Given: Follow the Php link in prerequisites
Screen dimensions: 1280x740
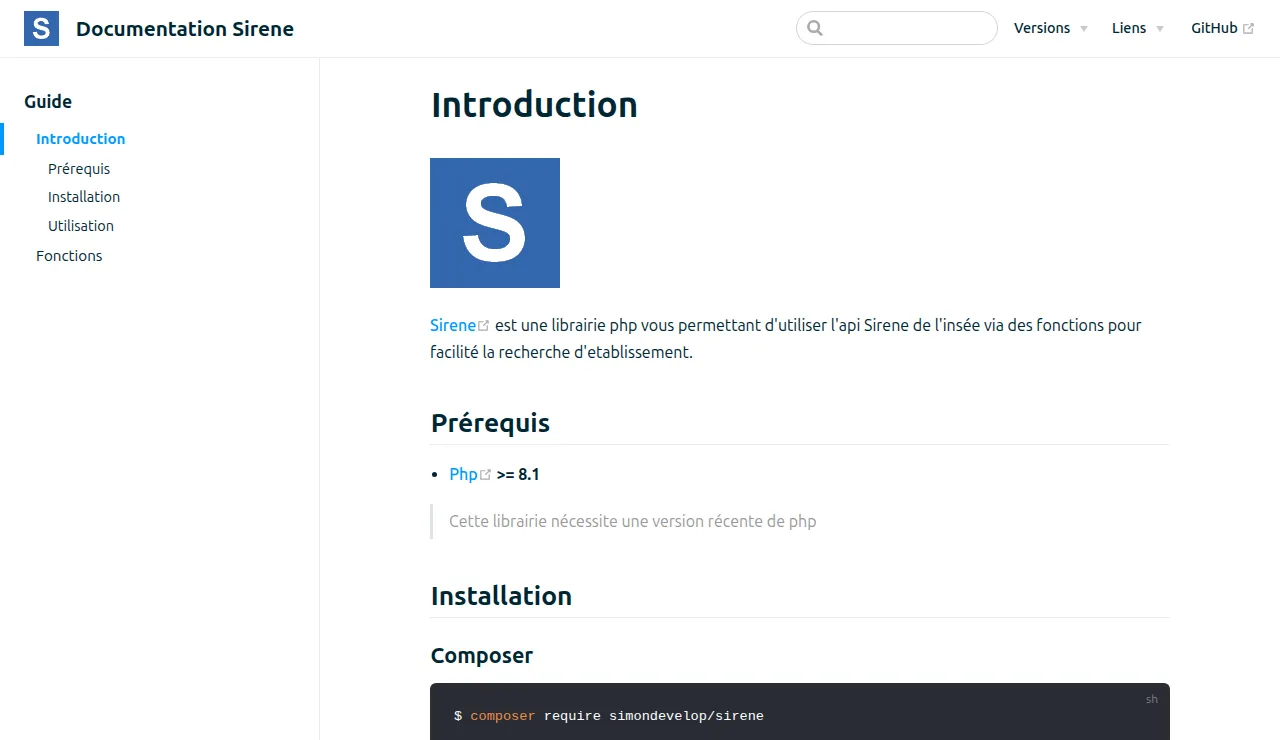Looking at the screenshot, I should point(464,474).
